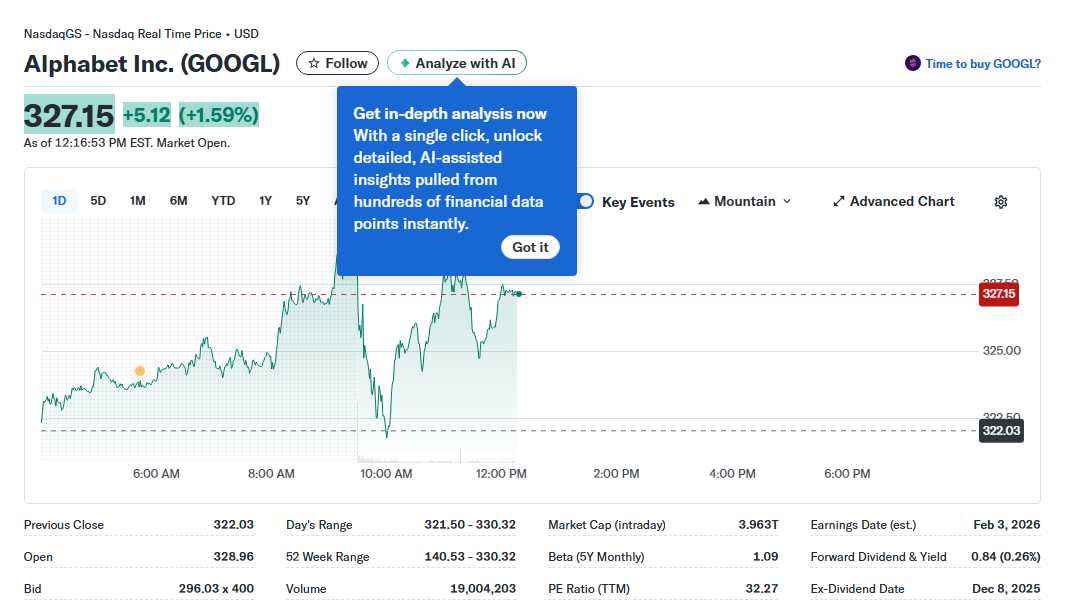
Task: Click the star icon inside the Follow button
Action: tap(313, 62)
